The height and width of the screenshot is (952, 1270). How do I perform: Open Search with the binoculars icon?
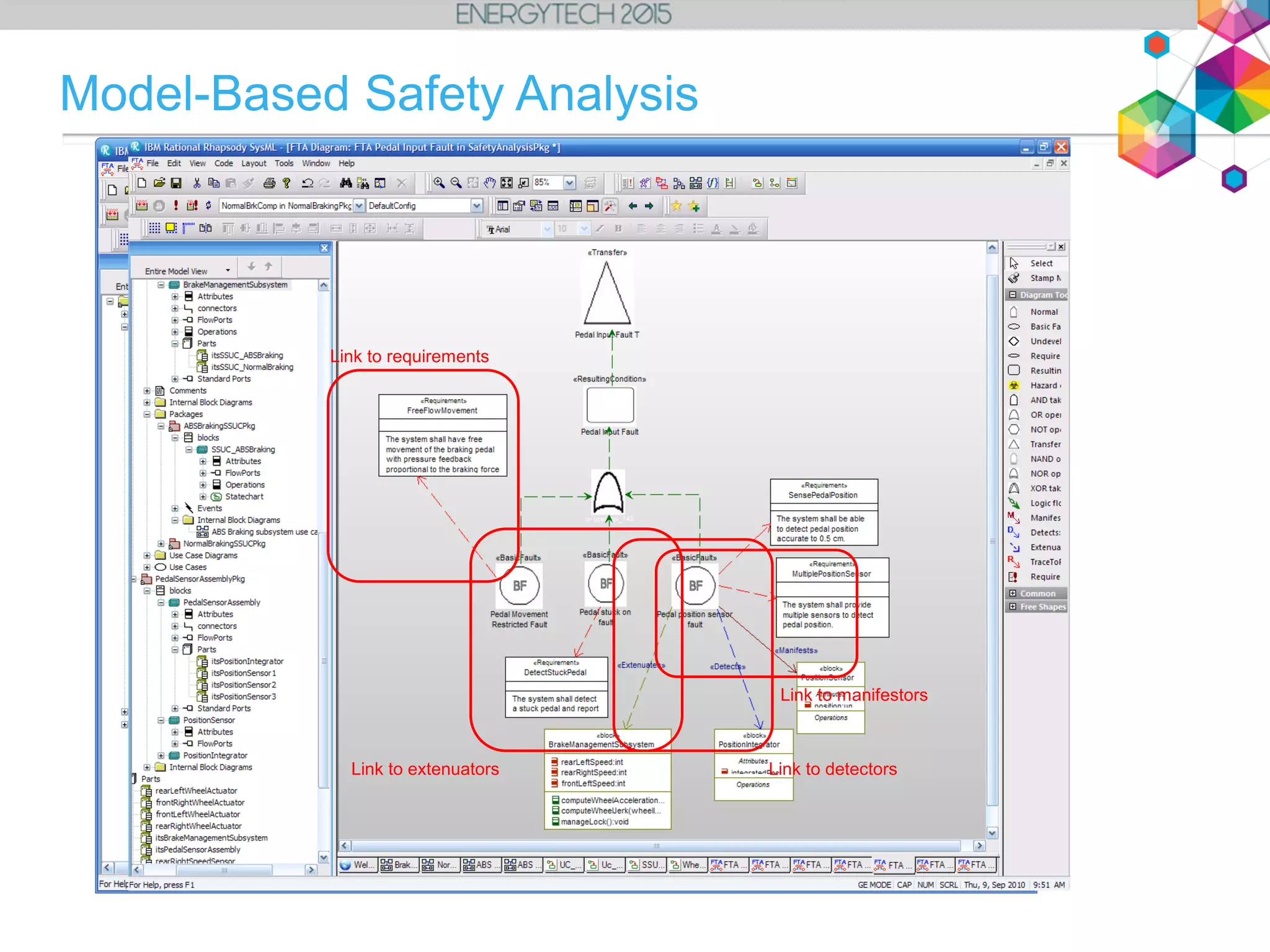(346, 183)
